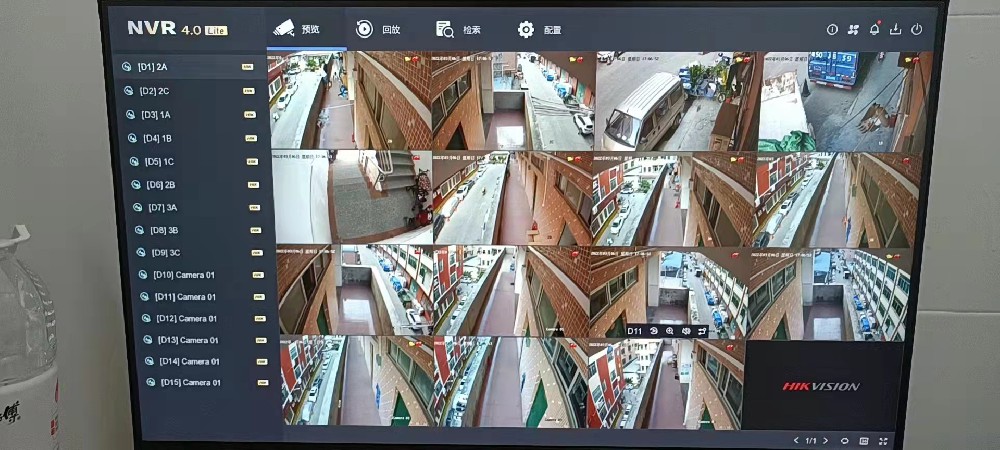Select camera [D5] 1C in list
1000x450 pixels.
coord(159,162)
